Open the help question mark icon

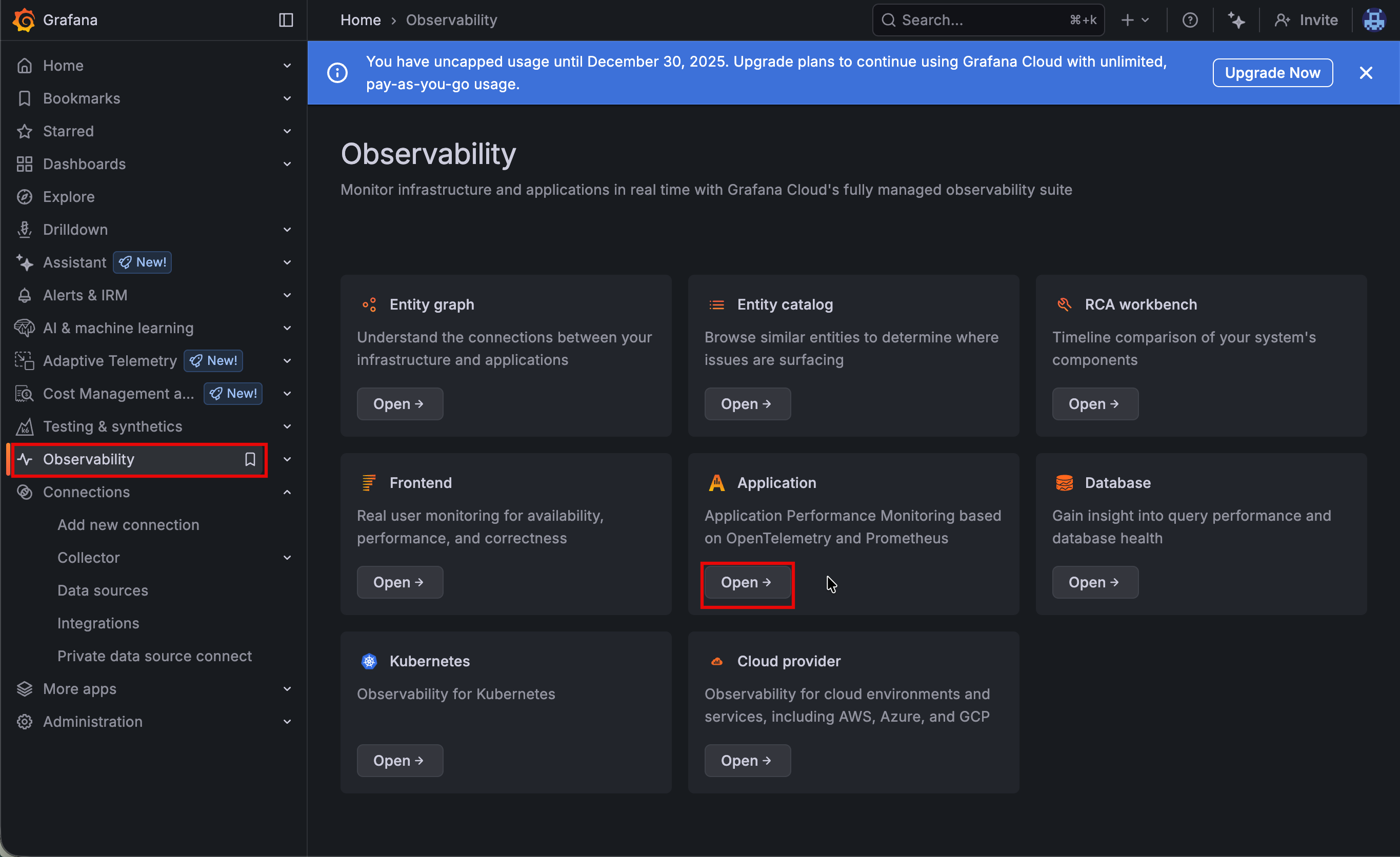pyautogui.click(x=1190, y=20)
